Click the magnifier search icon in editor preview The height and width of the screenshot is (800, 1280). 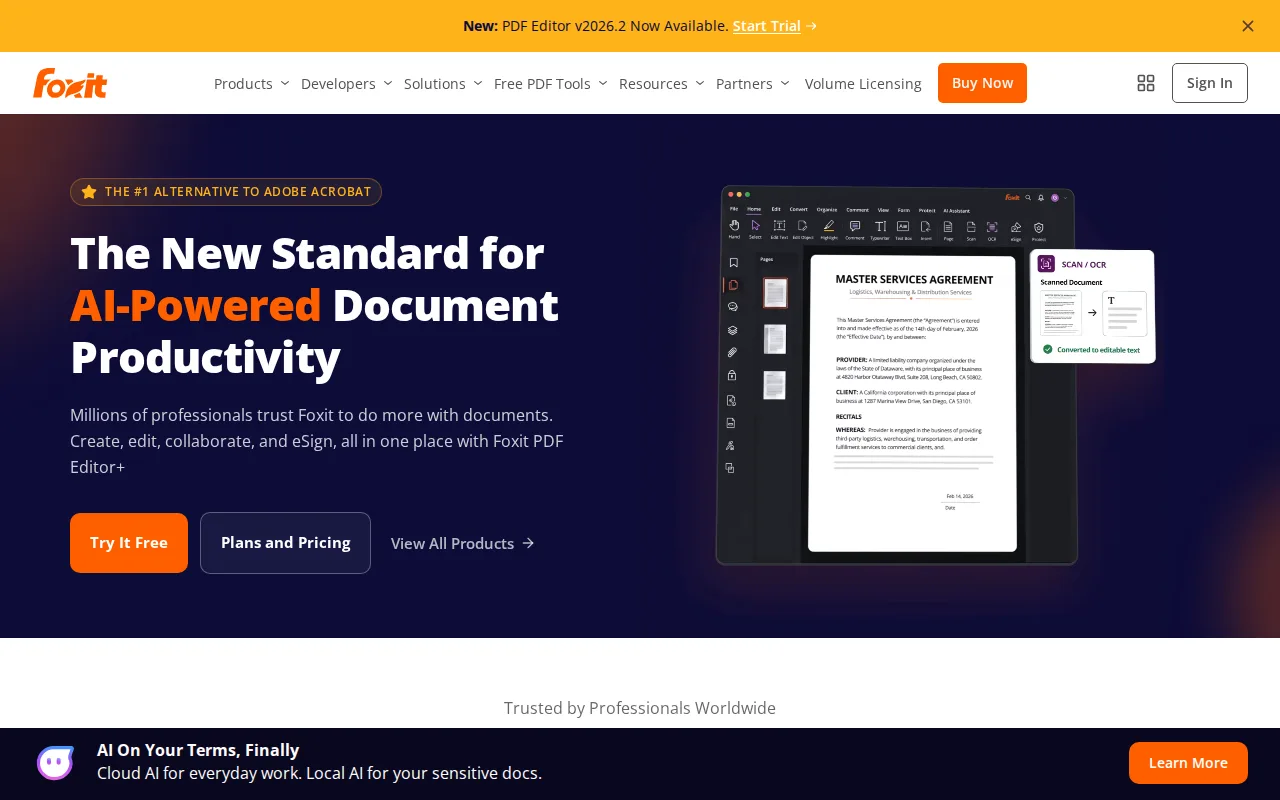1028,197
